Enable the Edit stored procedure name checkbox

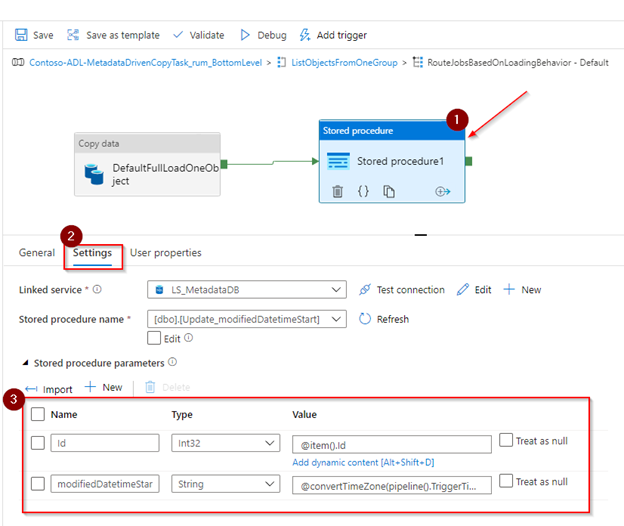click(x=154, y=338)
